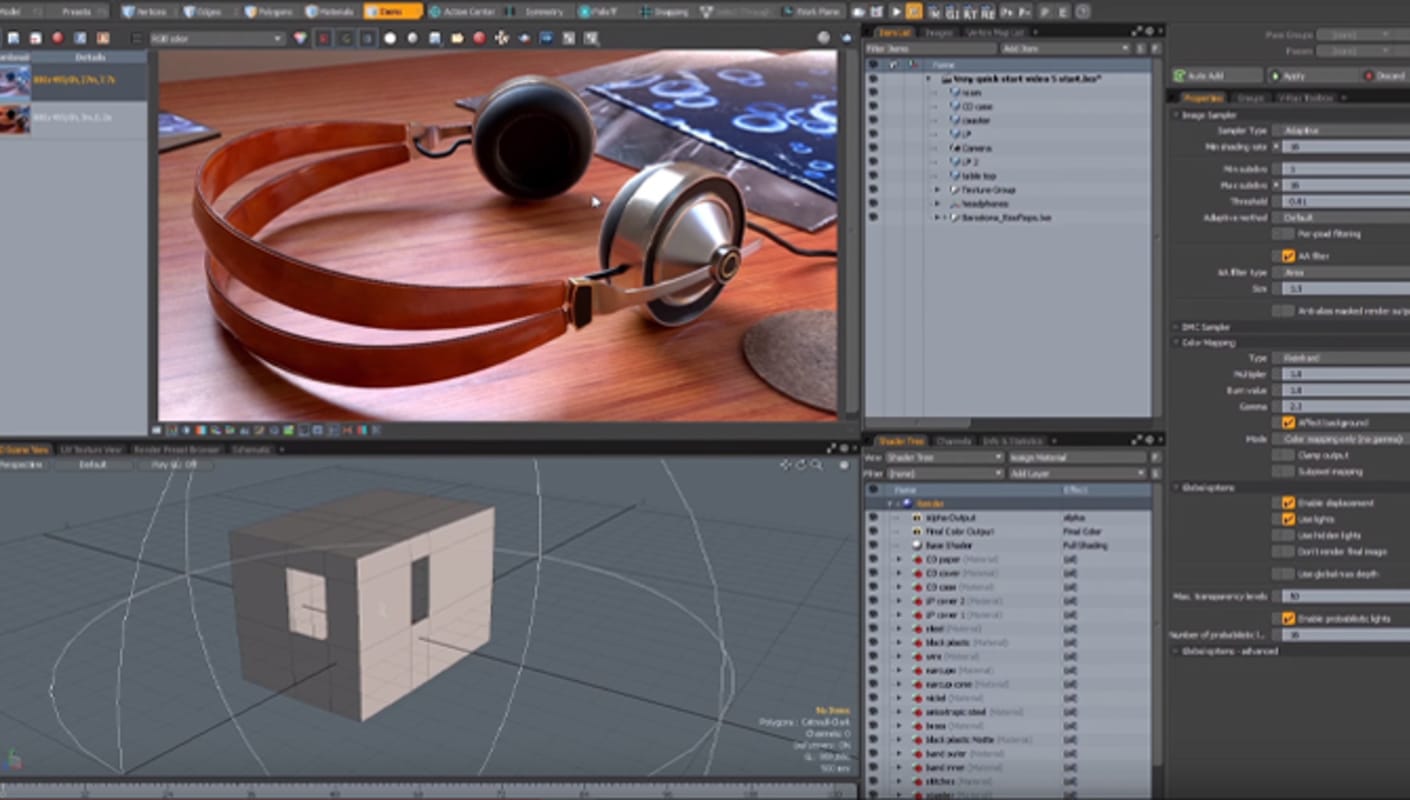Screen dimensions: 1410x800
Task: Activate the Vertices selection mode icon
Action: point(129,12)
